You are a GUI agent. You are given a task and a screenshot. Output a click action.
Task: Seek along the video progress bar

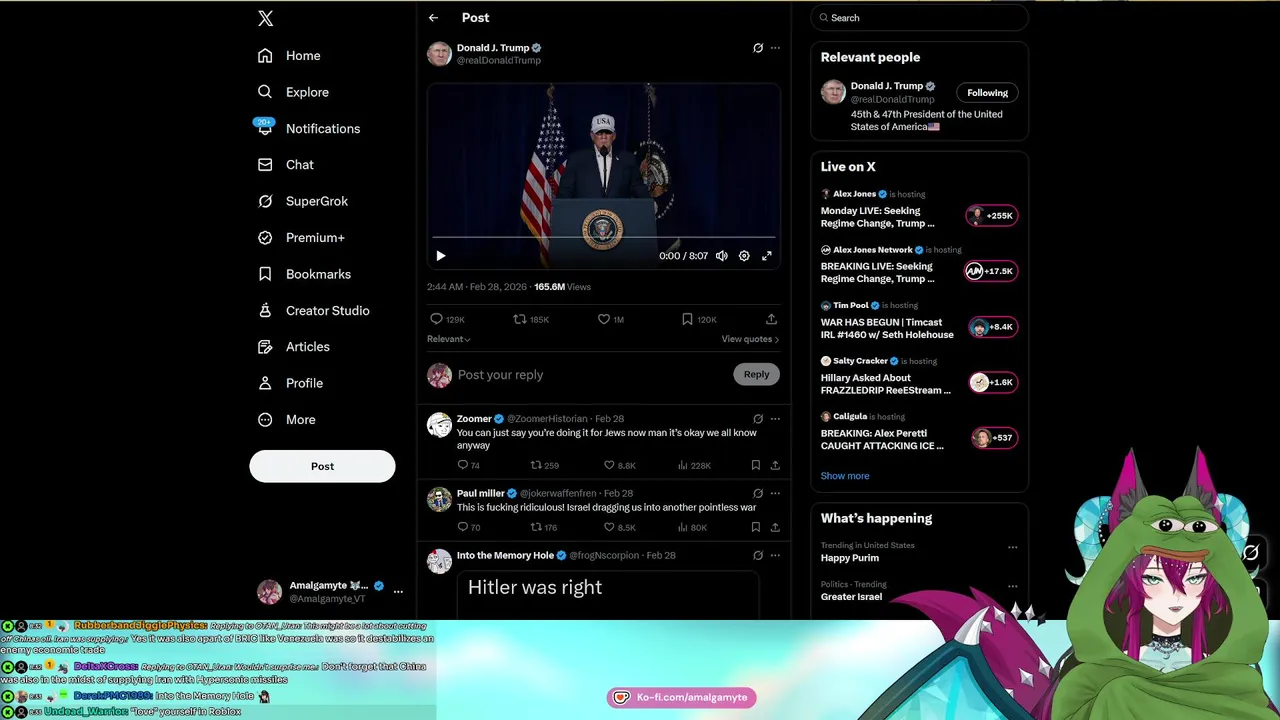click(x=604, y=238)
